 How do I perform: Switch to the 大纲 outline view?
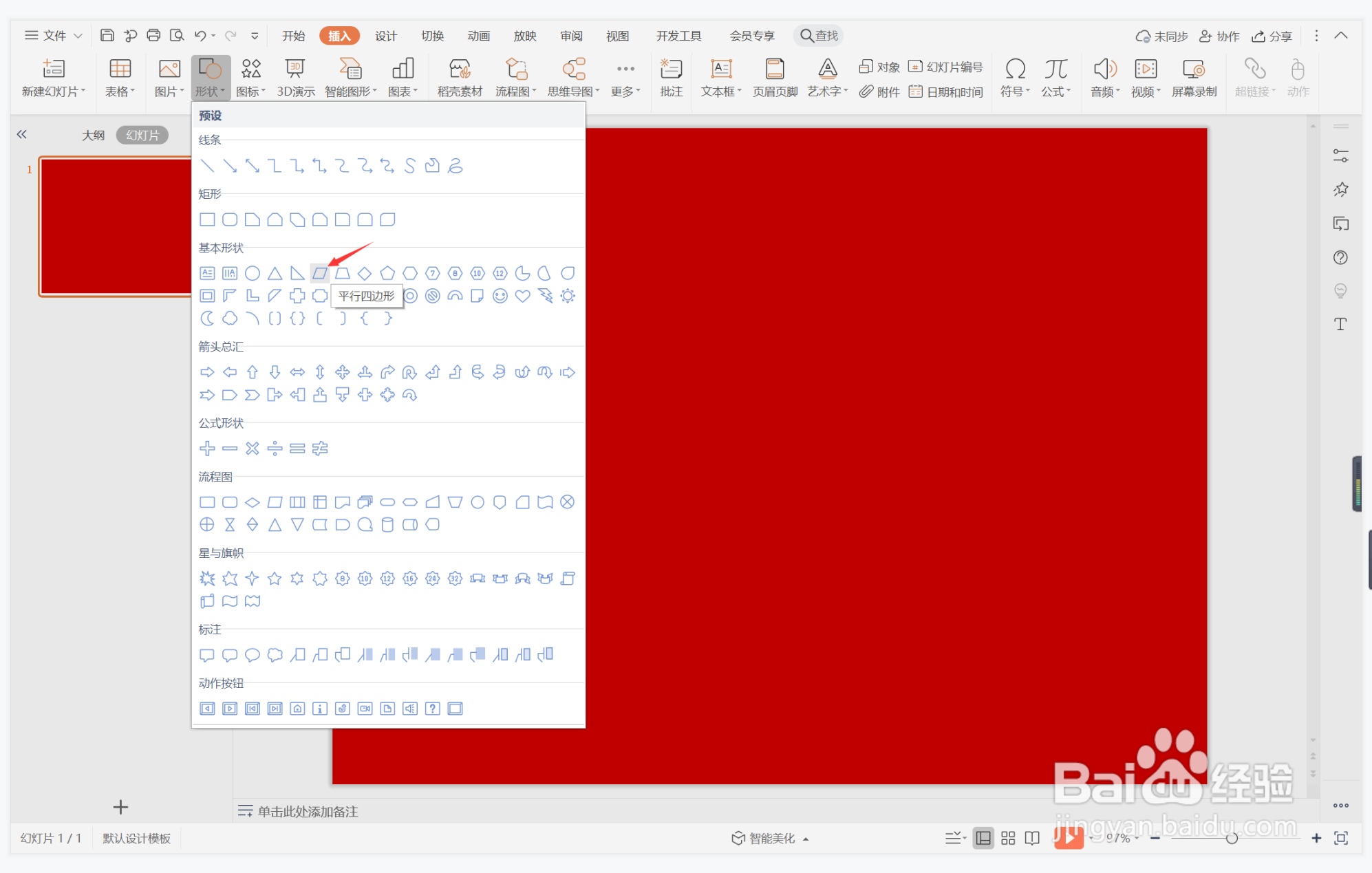(93, 136)
